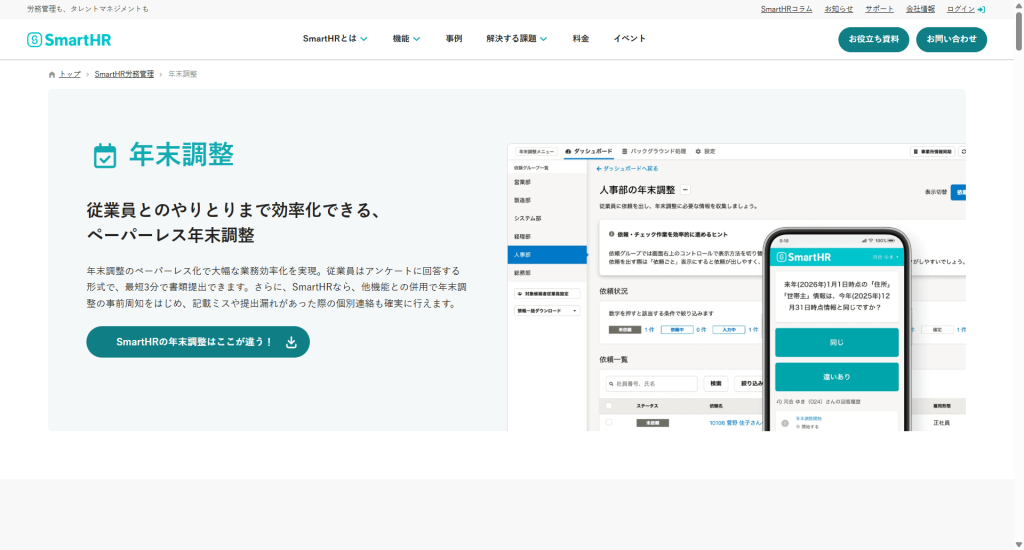This screenshot has width=1024, height=550.
Task: Go to the 料金 page
Action: (581, 39)
